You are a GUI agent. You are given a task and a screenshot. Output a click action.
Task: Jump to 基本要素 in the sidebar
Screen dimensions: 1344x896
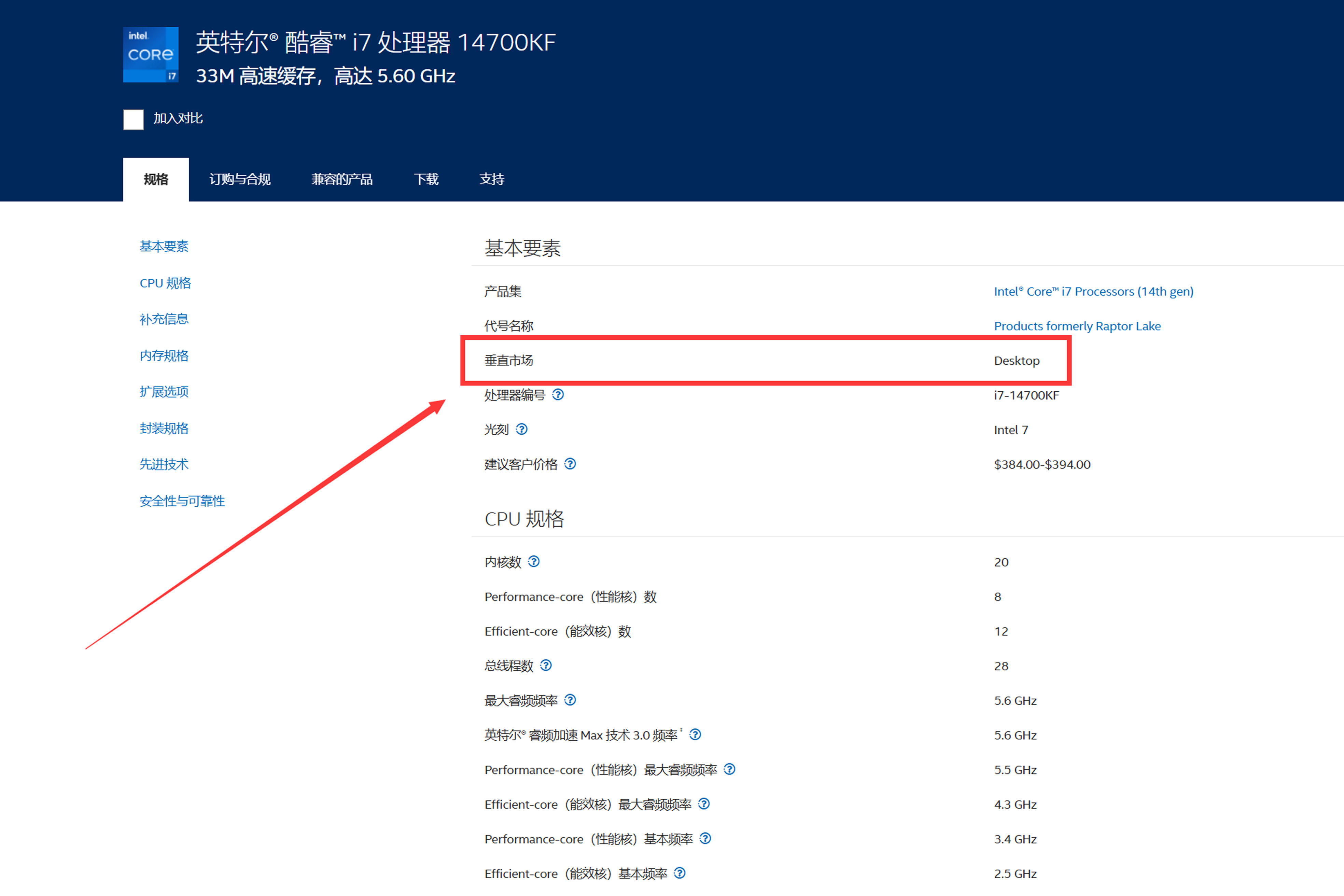(164, 246)
